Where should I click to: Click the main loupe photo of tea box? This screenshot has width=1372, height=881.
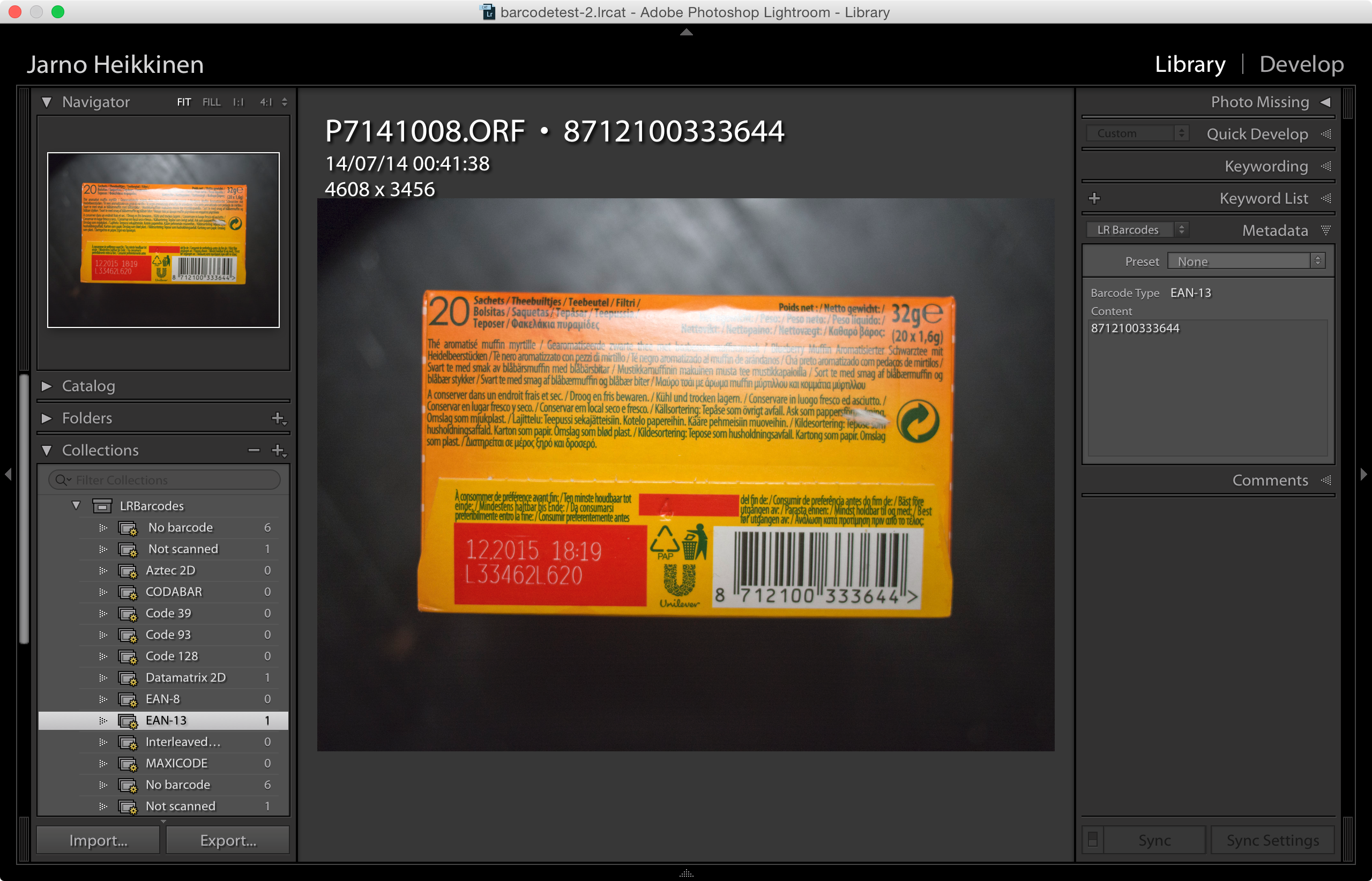pyautogui.click(x=685, y=475)
